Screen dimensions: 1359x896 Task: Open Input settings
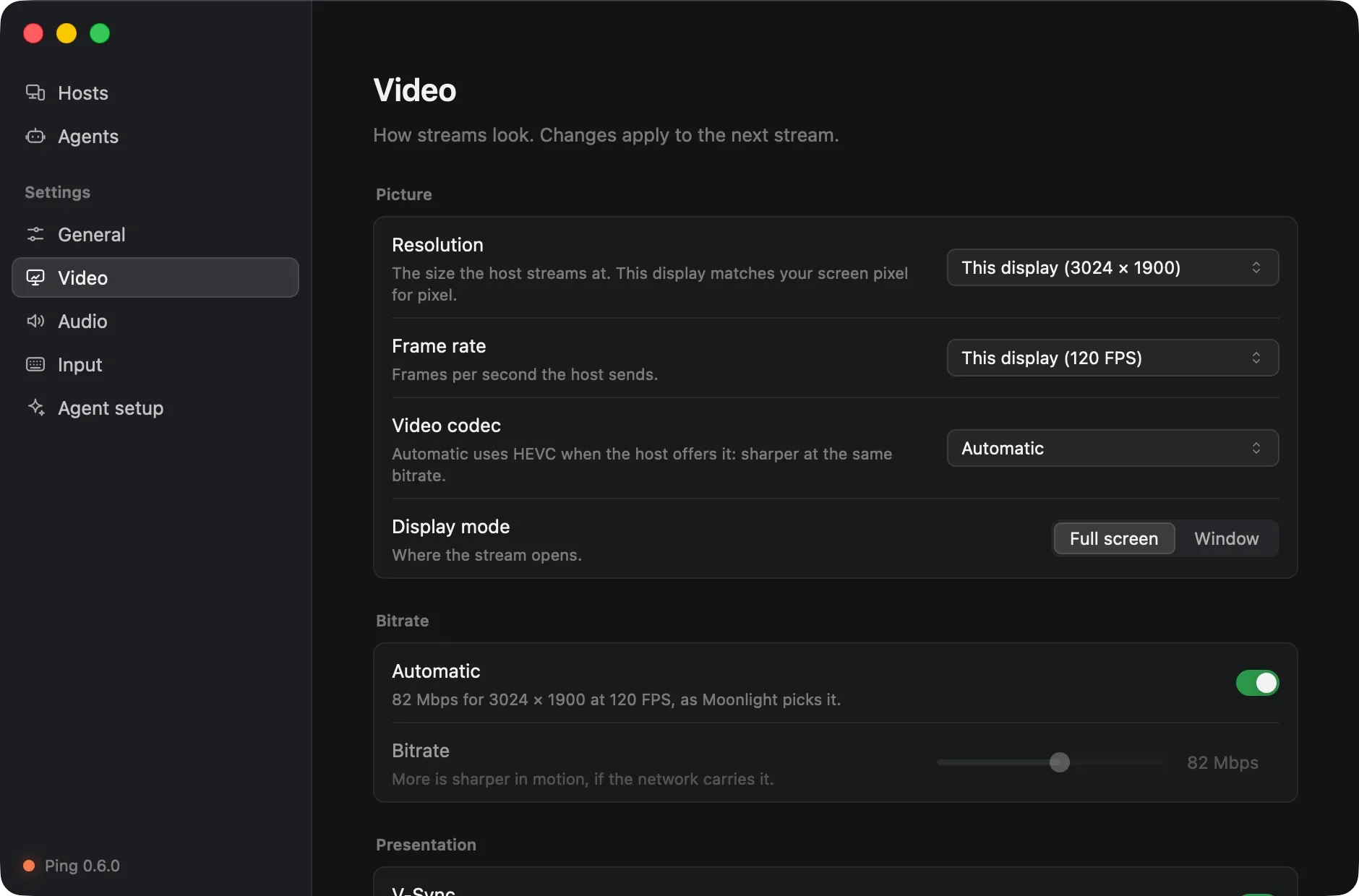coord(155,364)
